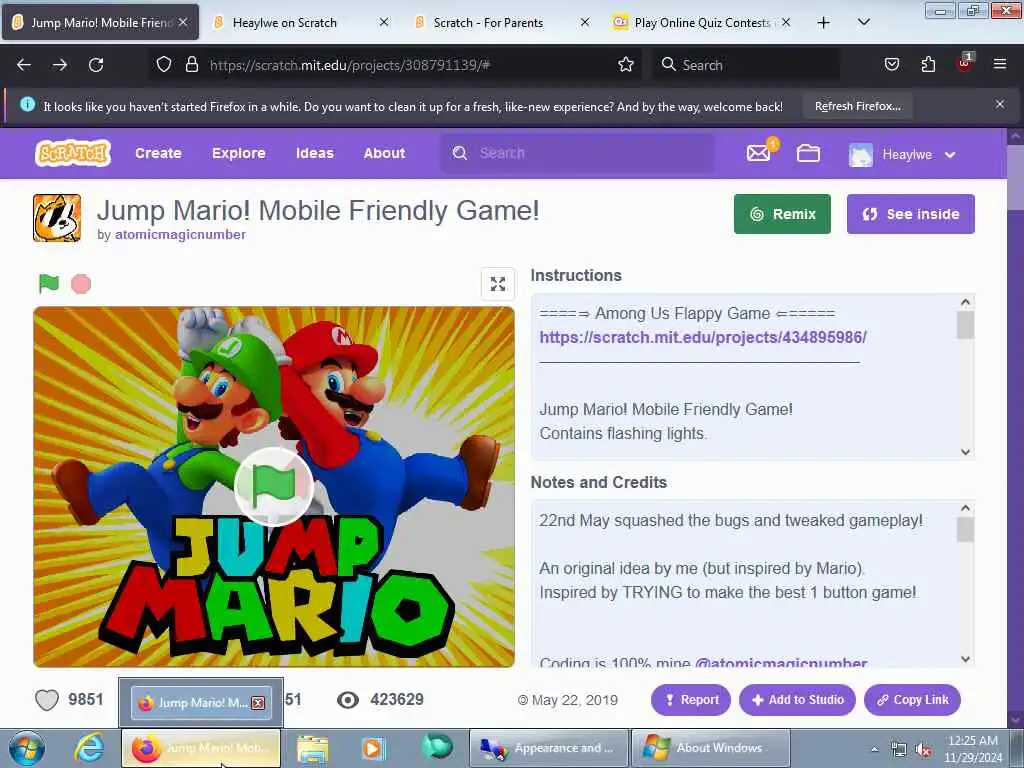Click the red stop button above the stage
This screenshot has height=768, width=1024.
click(81, 284)
